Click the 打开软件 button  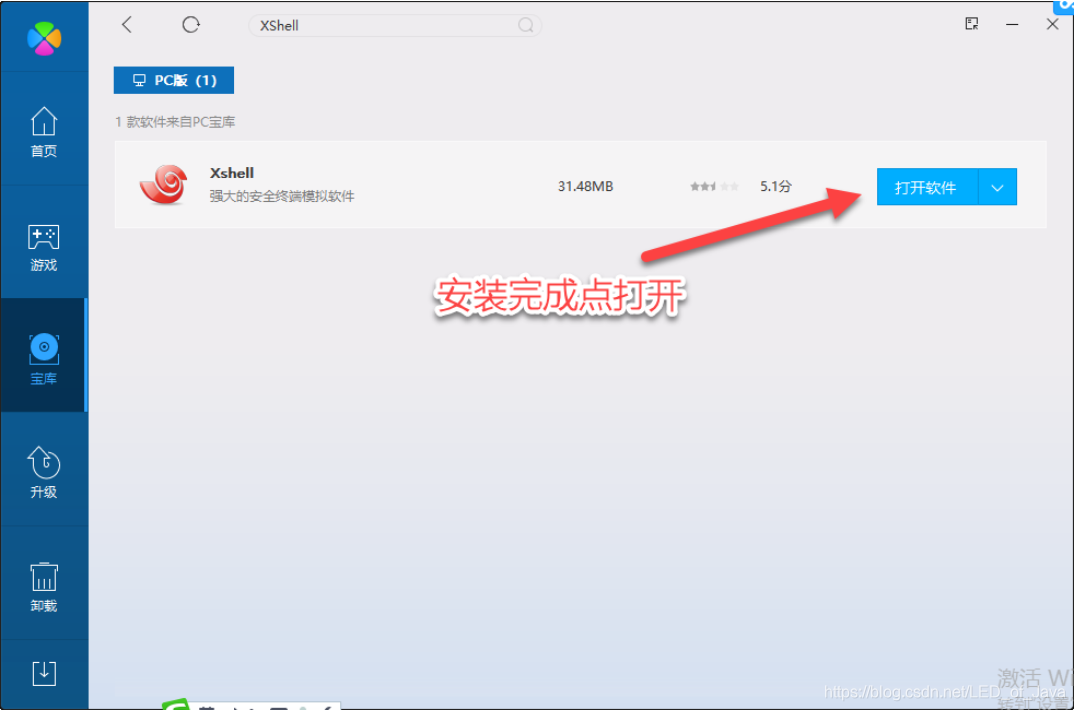click(x=926, y=187)
